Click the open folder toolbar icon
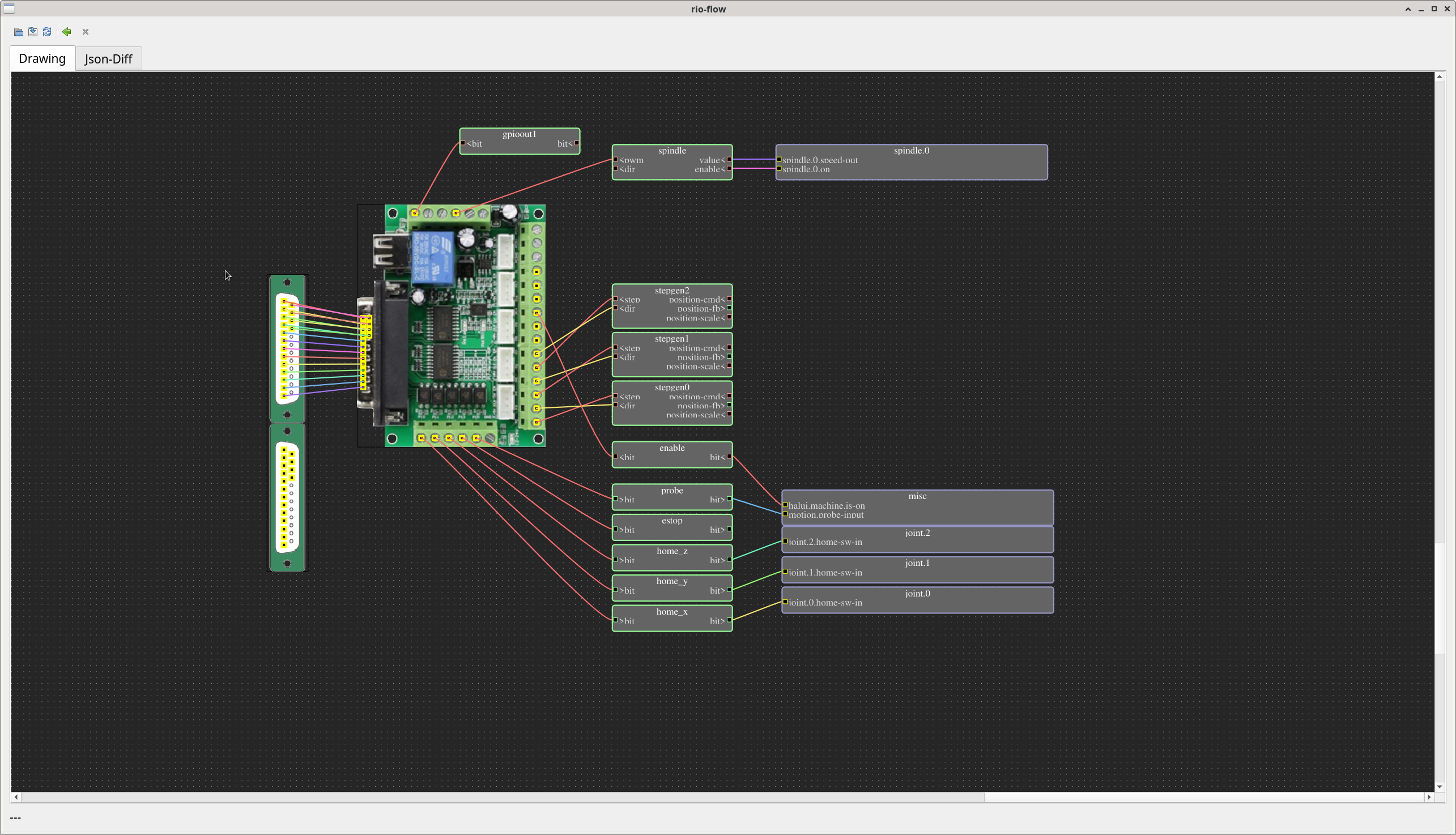Image resolution: width=1456 pixels, height=835 pixels. click(x=18, y=32)
